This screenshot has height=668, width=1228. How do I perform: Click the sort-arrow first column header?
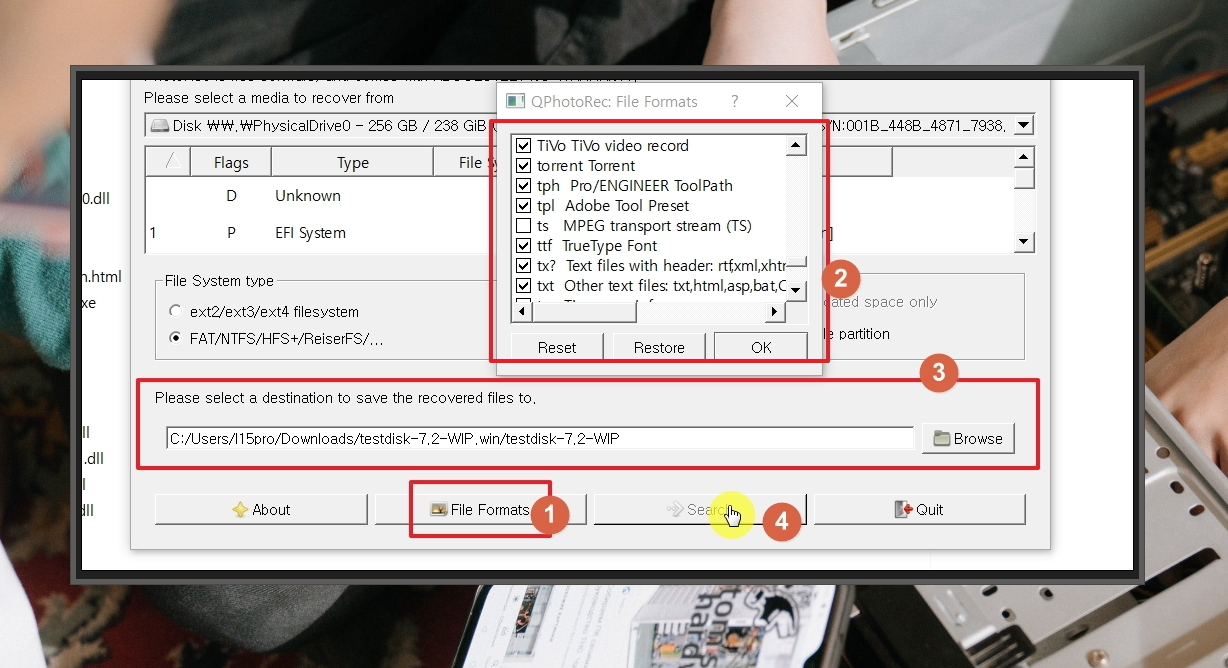[x=168, y=162]
